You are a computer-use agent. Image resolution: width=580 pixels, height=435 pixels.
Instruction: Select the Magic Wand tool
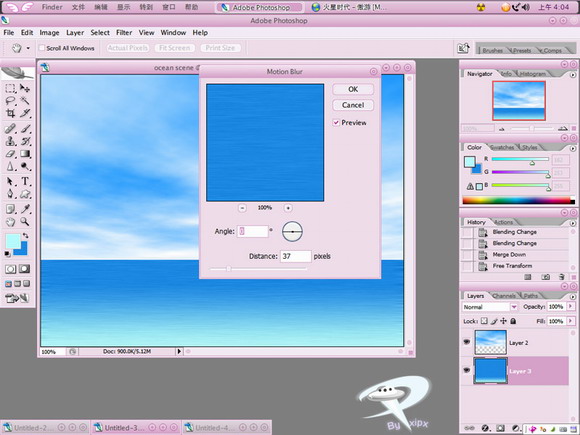pos(25,100)
